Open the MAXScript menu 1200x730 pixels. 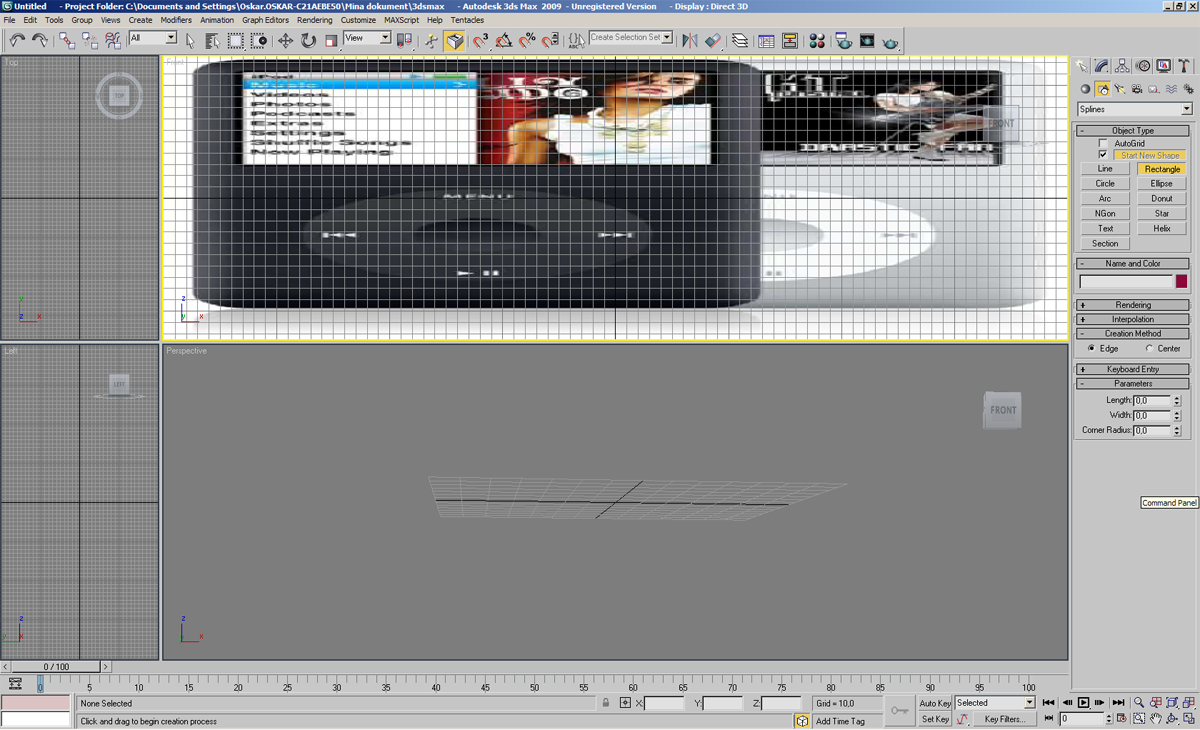pos(401,20)
